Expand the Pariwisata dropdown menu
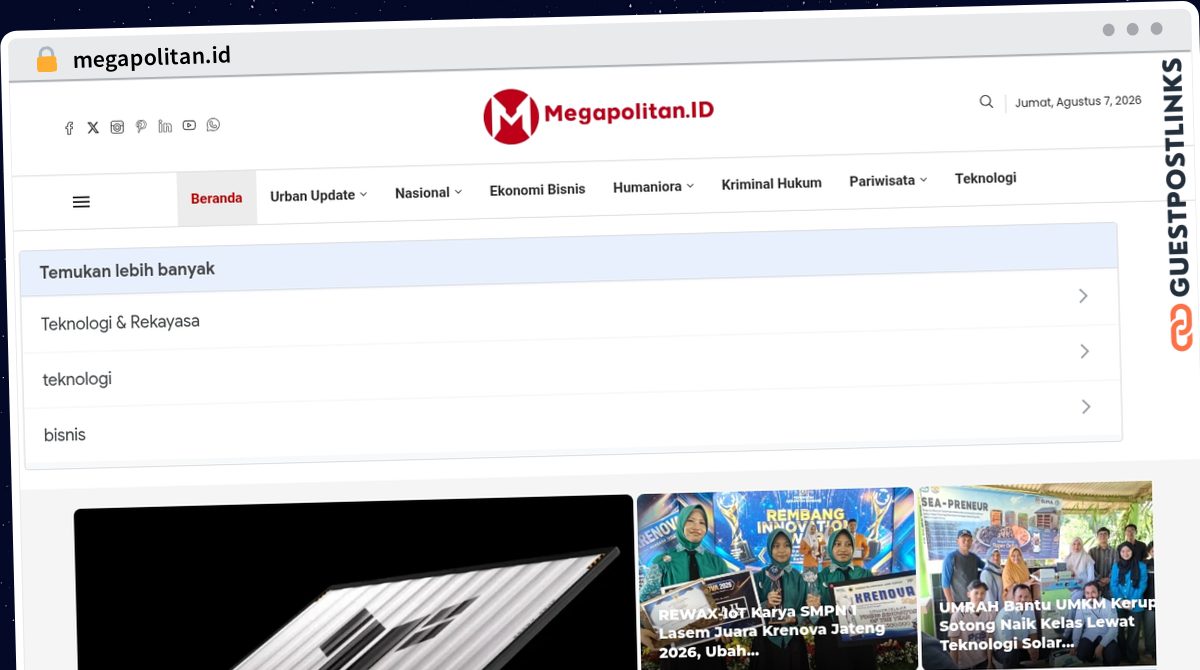Image resolution: width=1200 pixels, height=670 pixels. coord(888,181)
